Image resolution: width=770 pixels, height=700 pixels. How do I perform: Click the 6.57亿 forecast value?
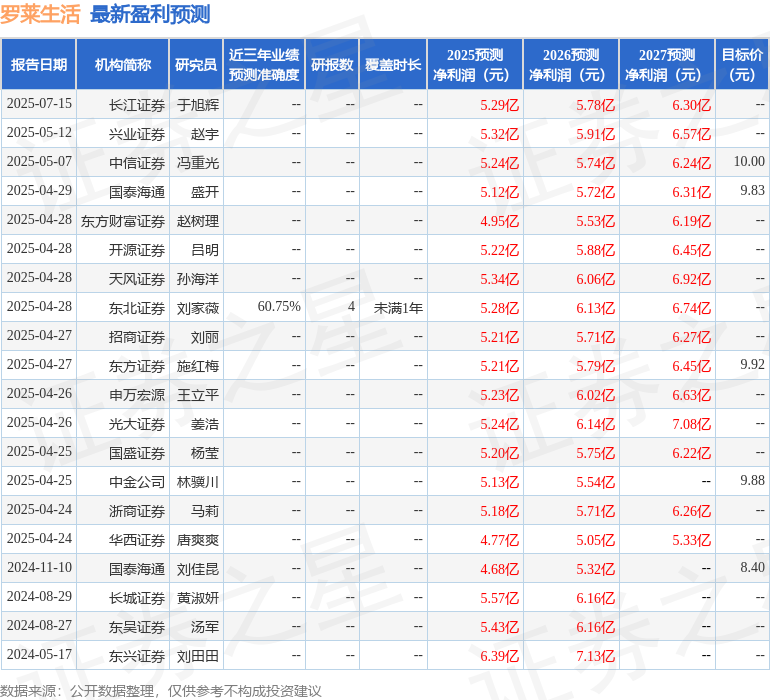[x=691, y=134]
